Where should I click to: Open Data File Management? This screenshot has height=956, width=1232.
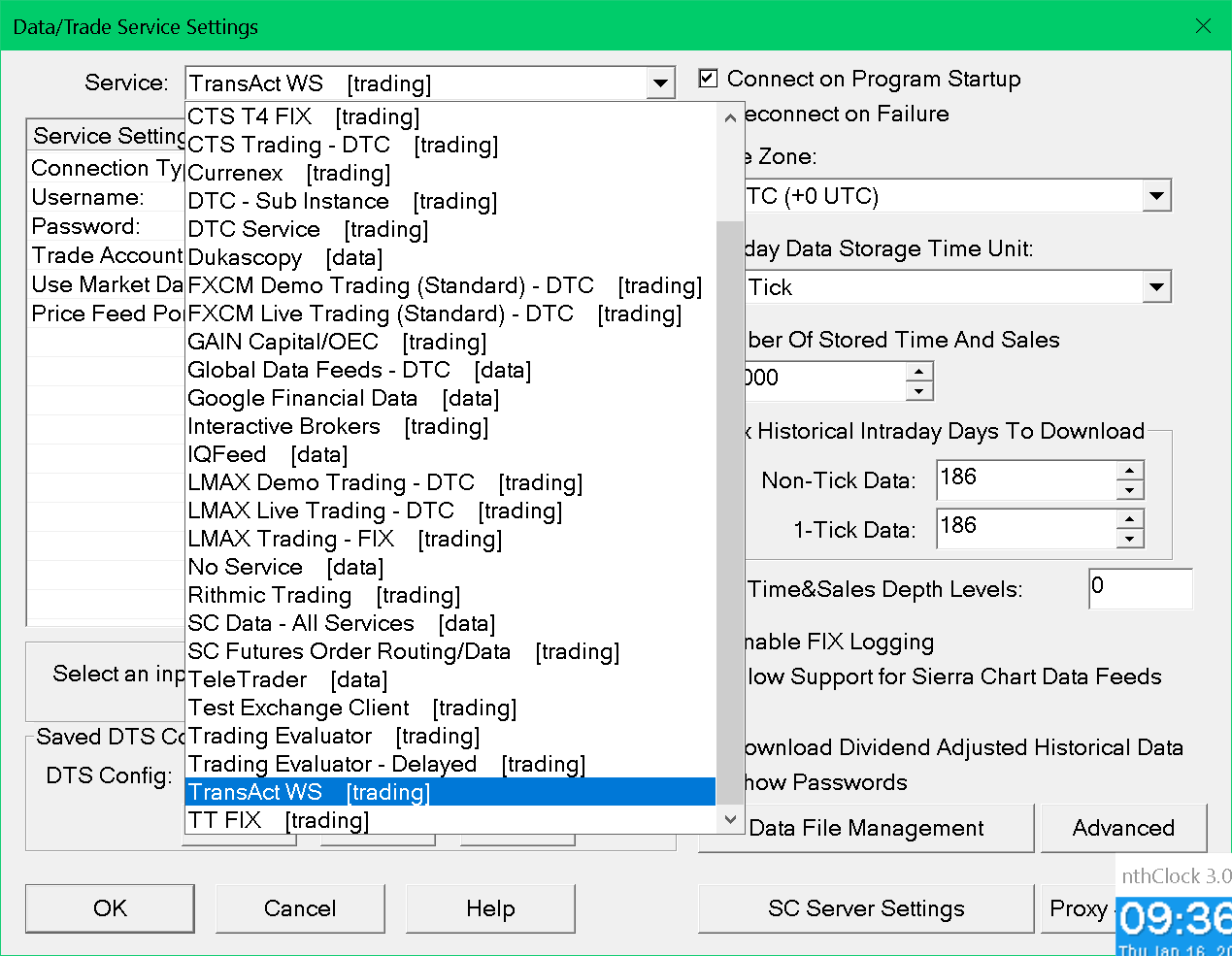click(866, 828)
